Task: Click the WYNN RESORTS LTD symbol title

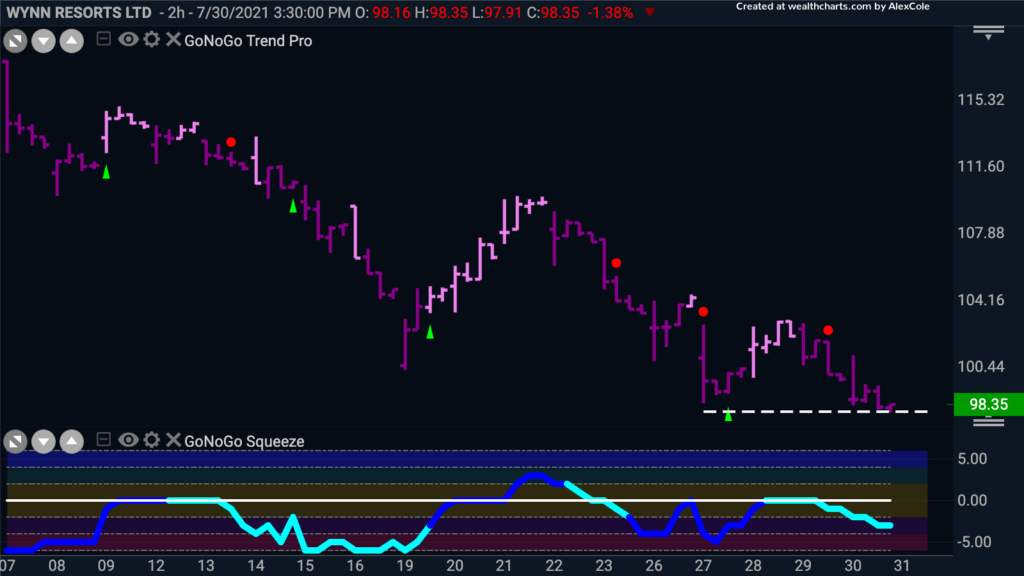Action: point(79,12)
